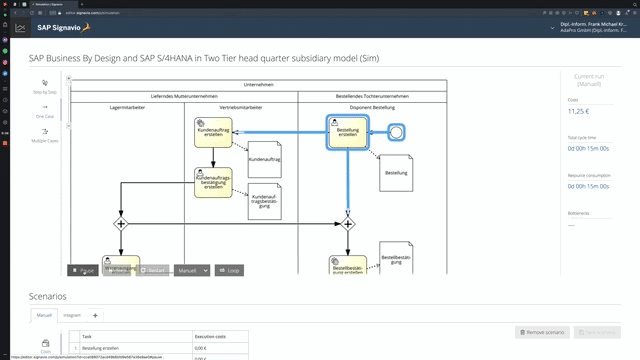Click the Lagermitarbeiter lane header
This screenshot has width=640, height=360.
tap(127, 107)
